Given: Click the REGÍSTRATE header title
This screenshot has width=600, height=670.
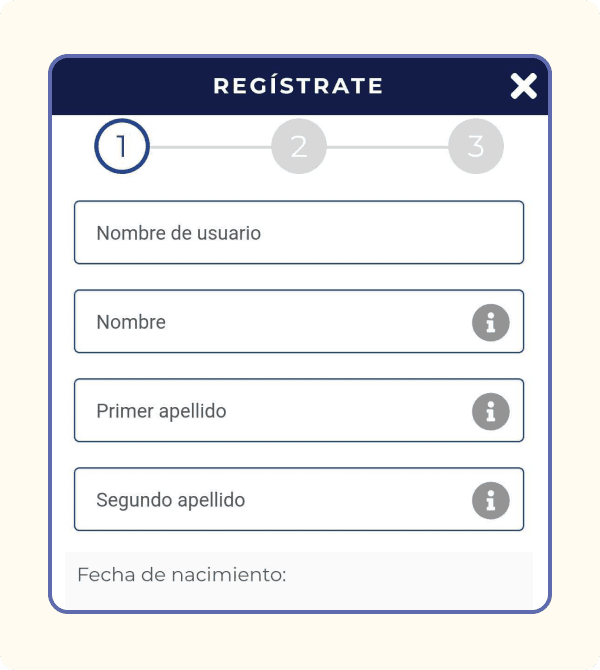Looking at the screenshot, I should (x=298, y=86).
